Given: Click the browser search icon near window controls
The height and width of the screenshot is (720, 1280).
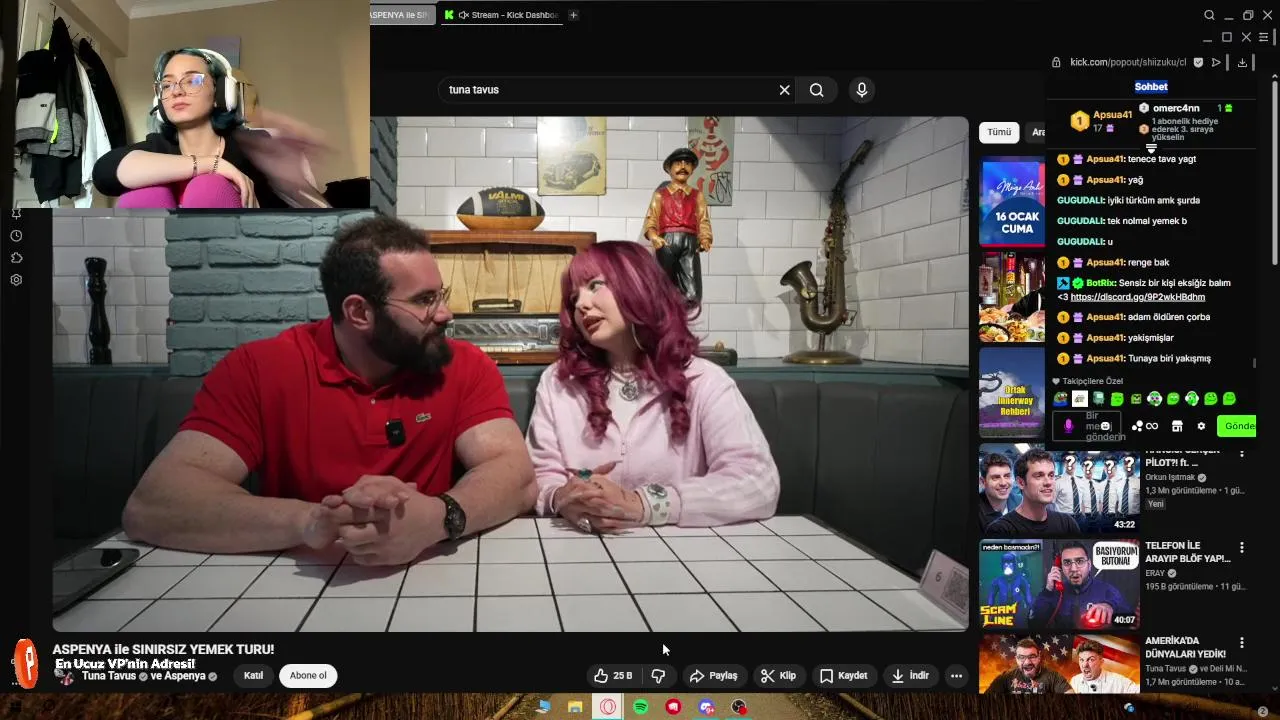Looking at the screenshot, I should click(1209, 15).
